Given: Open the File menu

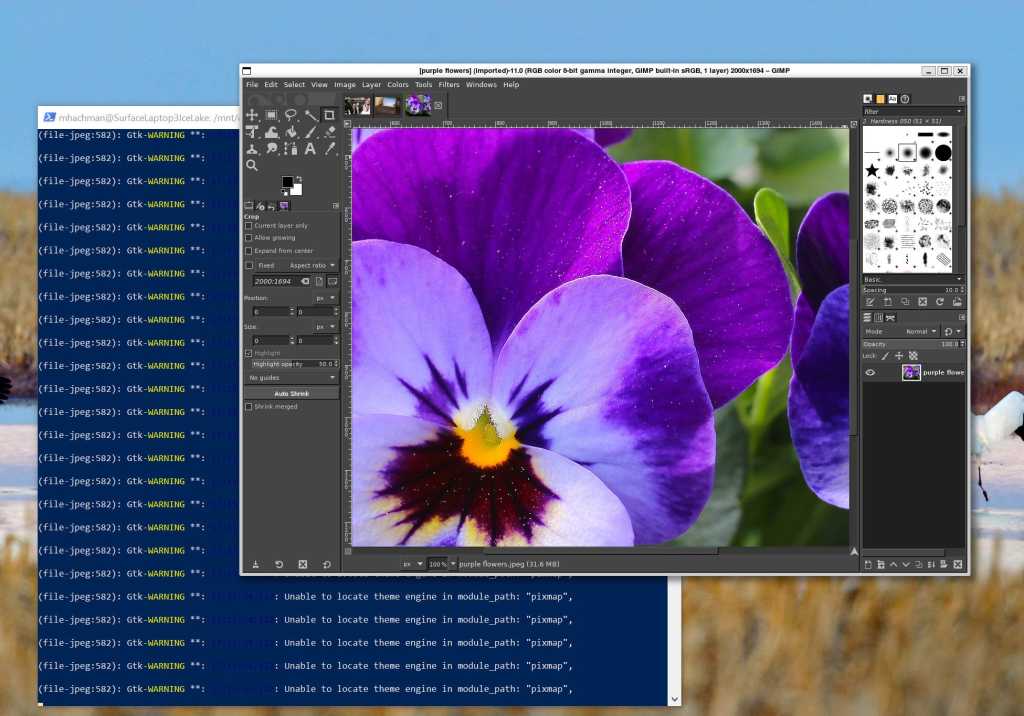Looking at the screenshot, I should coord(252,85).
